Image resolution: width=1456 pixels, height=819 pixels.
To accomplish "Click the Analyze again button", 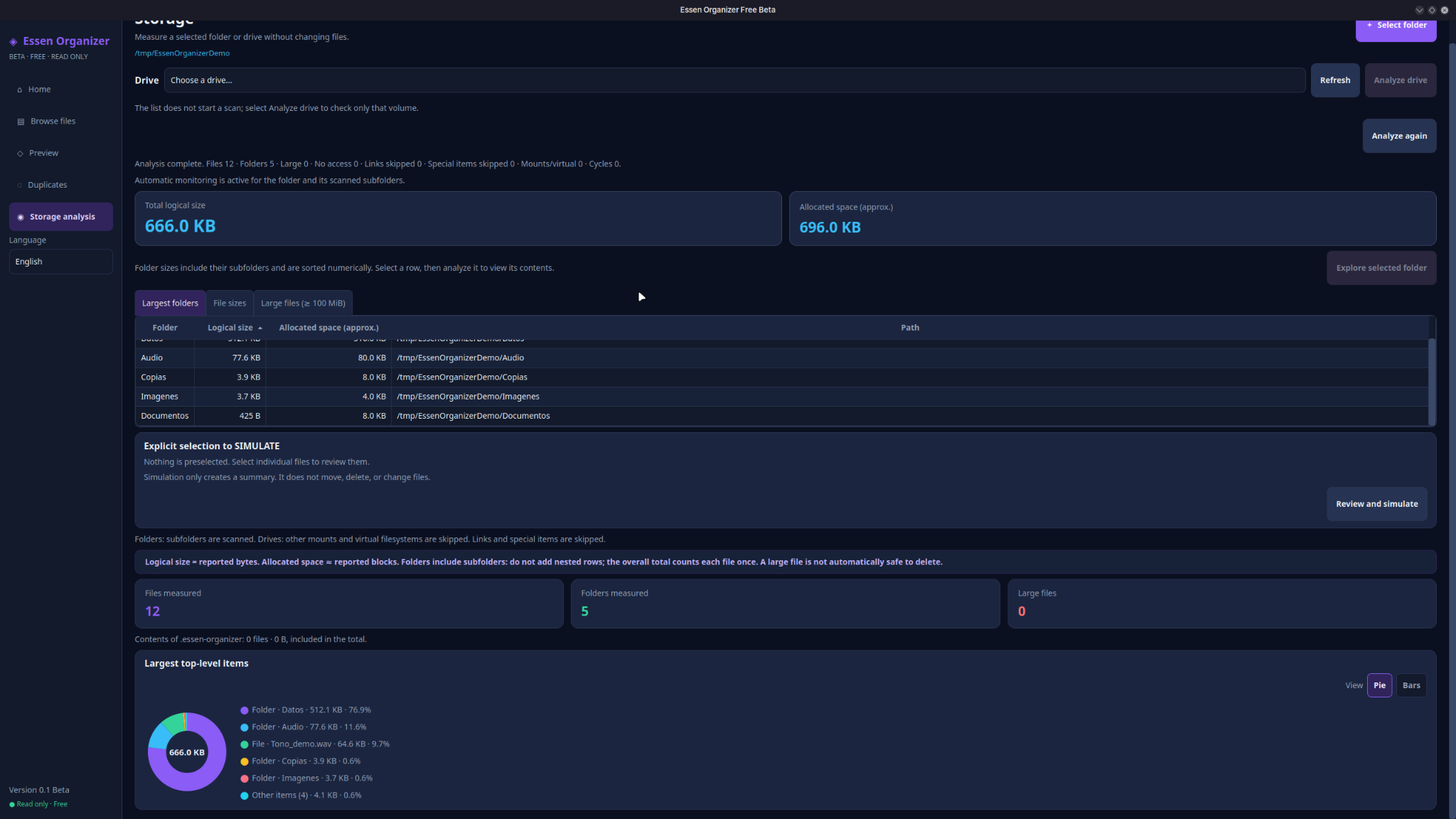I will (x=1399, y=136).
